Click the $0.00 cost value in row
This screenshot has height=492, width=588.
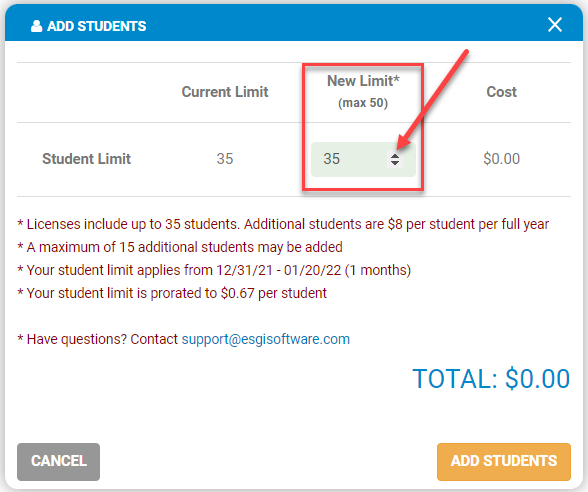[x=501, y=159]
